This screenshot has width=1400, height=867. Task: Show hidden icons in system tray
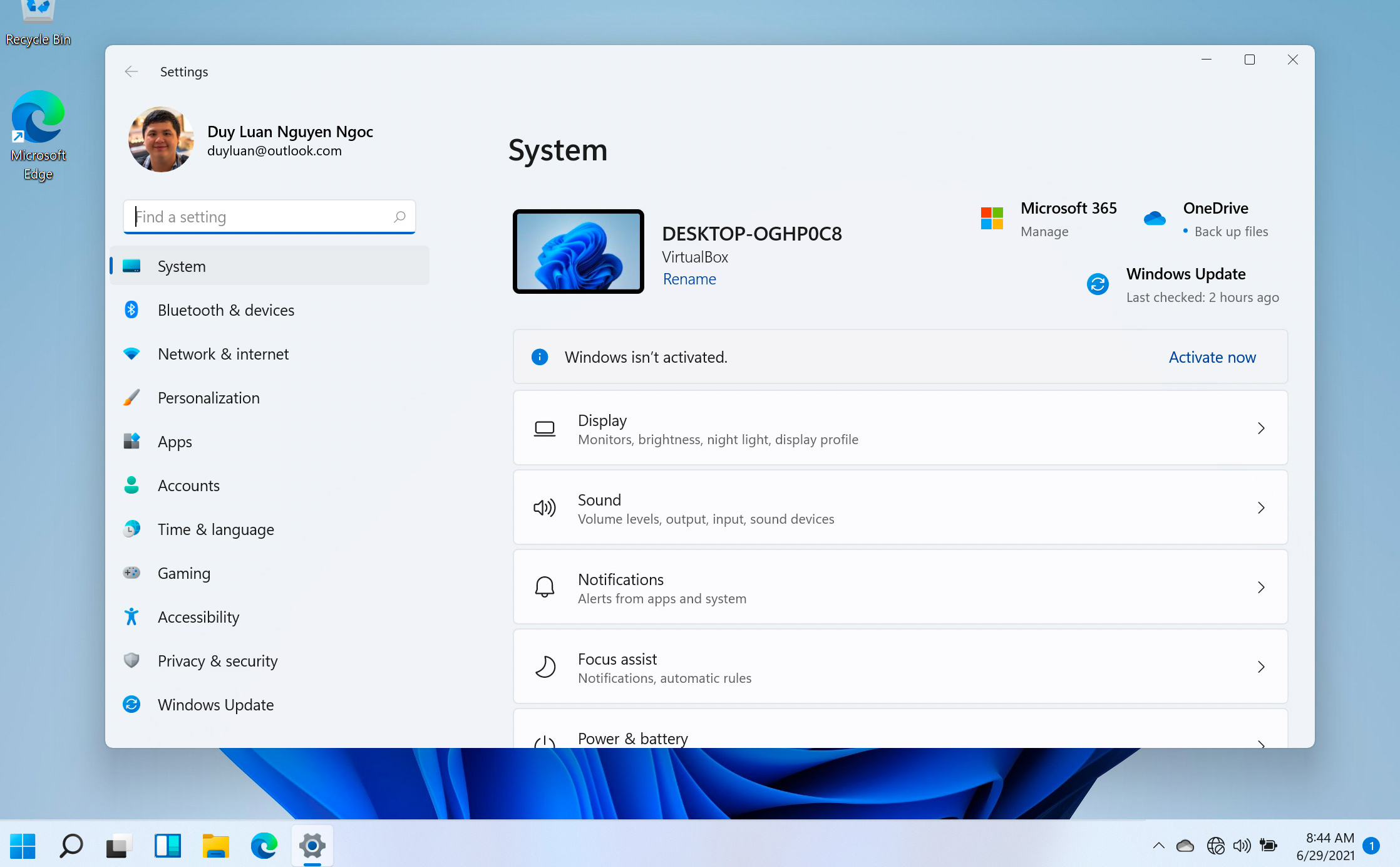[x=1159, y=846]
